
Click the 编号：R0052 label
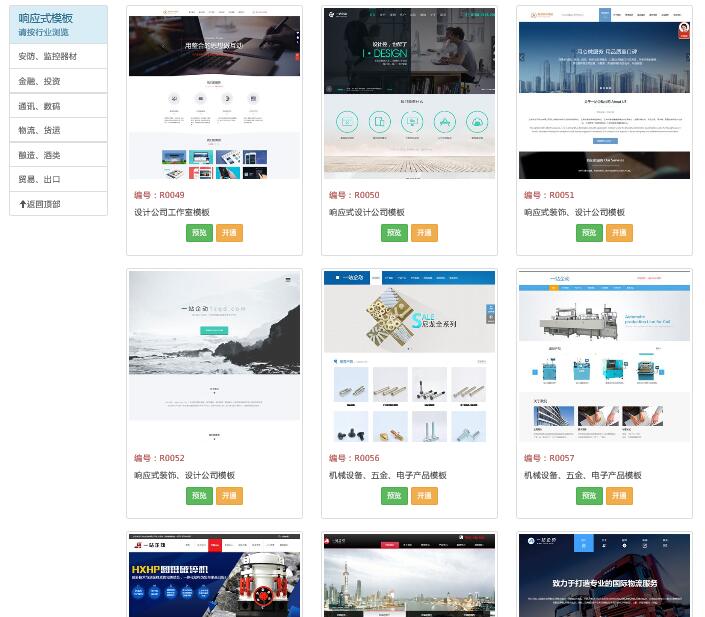pos(159,458)
